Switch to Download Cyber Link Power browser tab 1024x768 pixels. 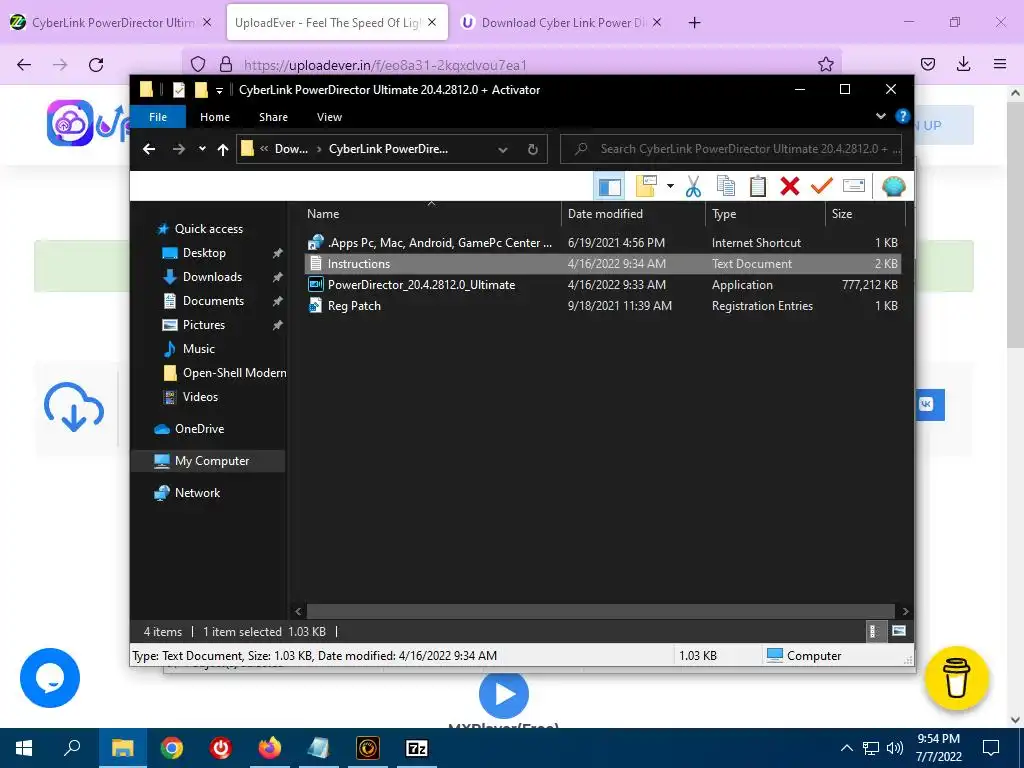point(562,22)
